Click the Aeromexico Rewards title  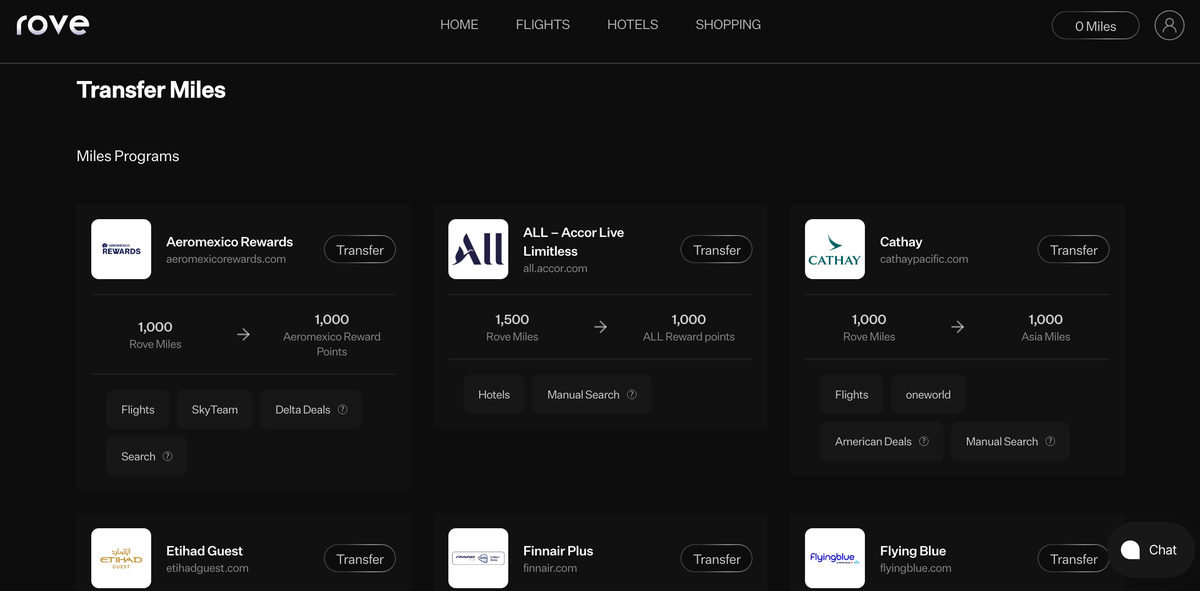pos(230,242)
